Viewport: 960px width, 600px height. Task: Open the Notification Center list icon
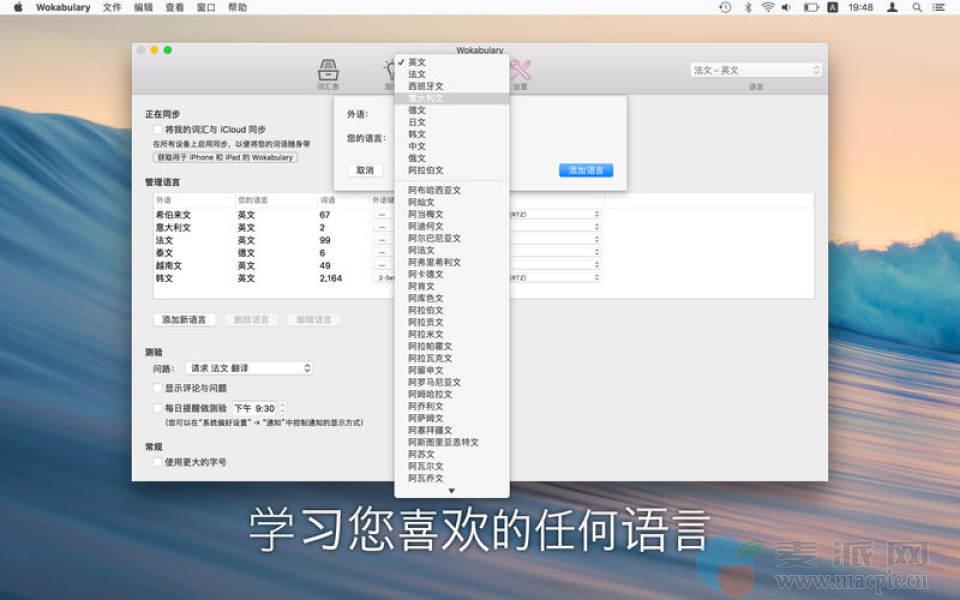coord(941,7)
